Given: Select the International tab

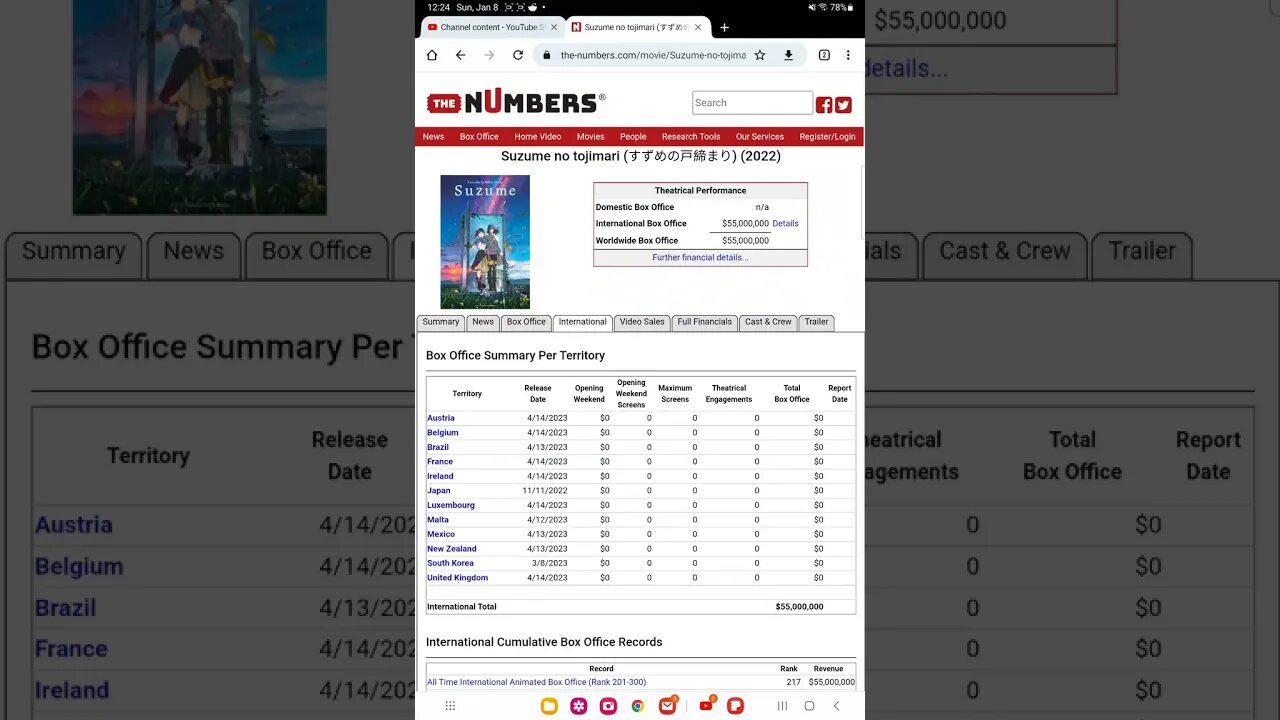Looking at the screenshot, I should [582, 322].
